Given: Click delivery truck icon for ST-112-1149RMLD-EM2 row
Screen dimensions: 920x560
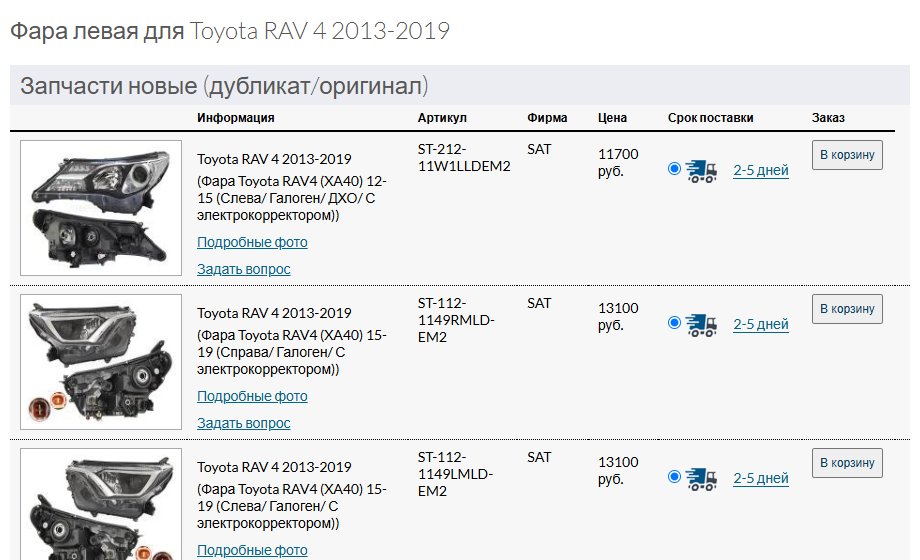Looking at the screenshot, I should click(x=701, y=325).
